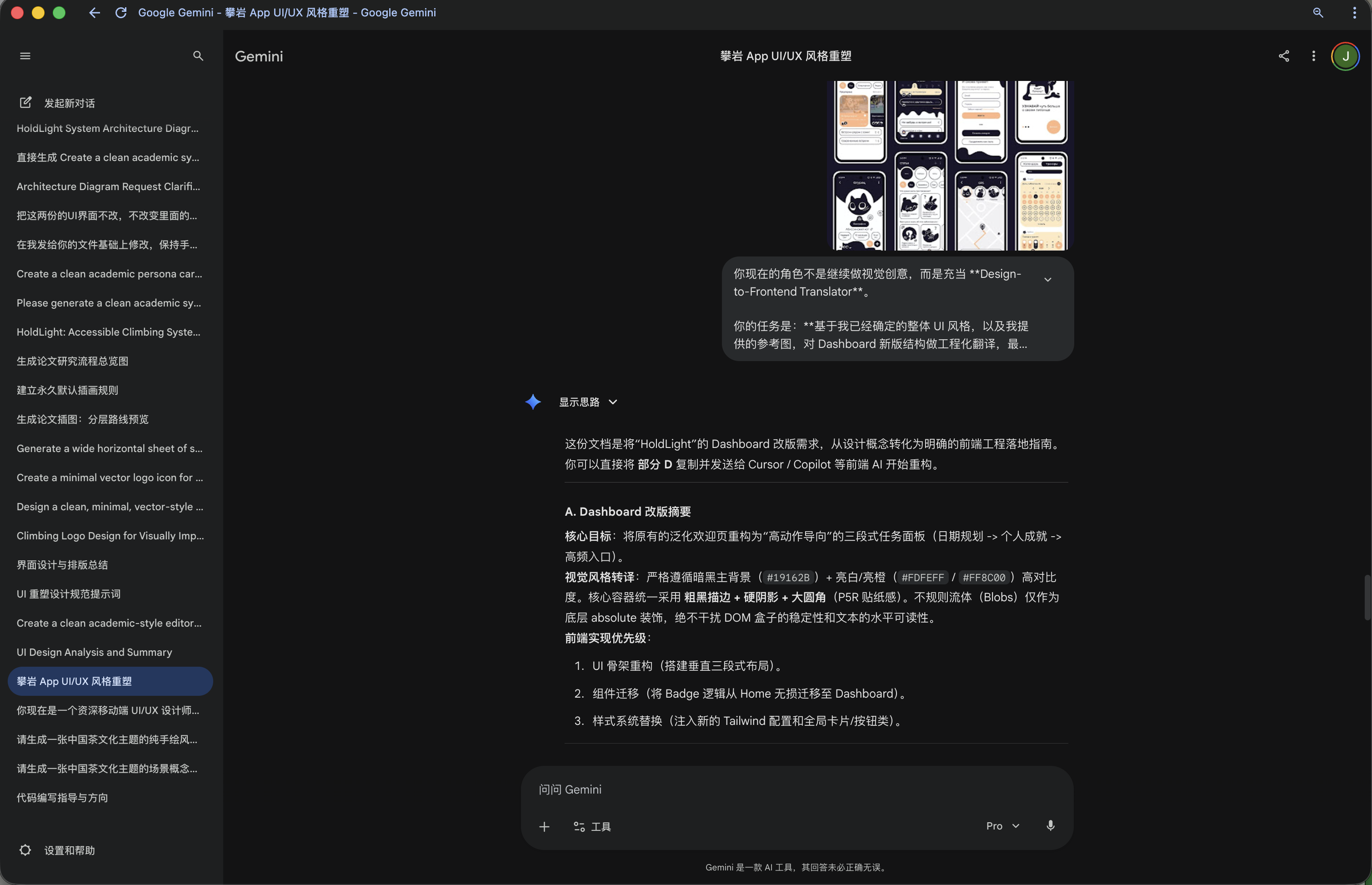This screenshot has height=885, width=1372.
Task: Search conversations with sidebar magnifier icon
Action: click(x=198, y=56)
